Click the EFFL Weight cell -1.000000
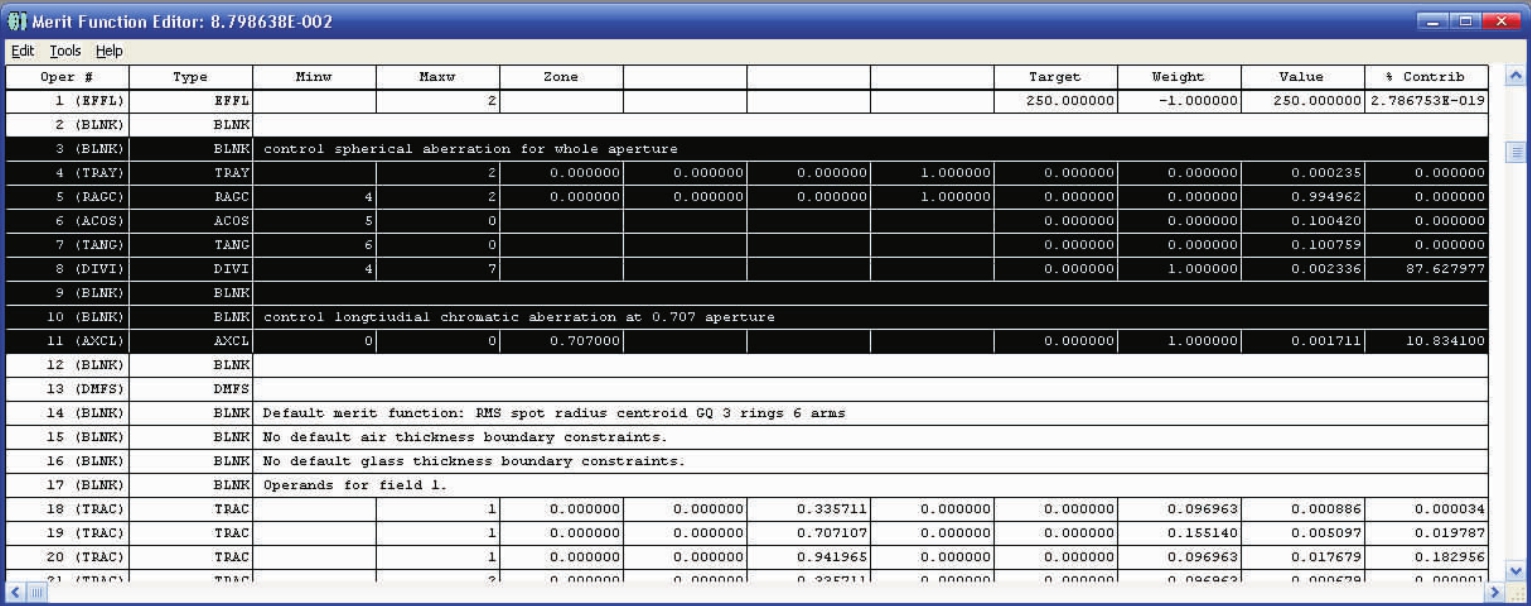Viewport: 1531px width, 606px height. (1180, 101)
